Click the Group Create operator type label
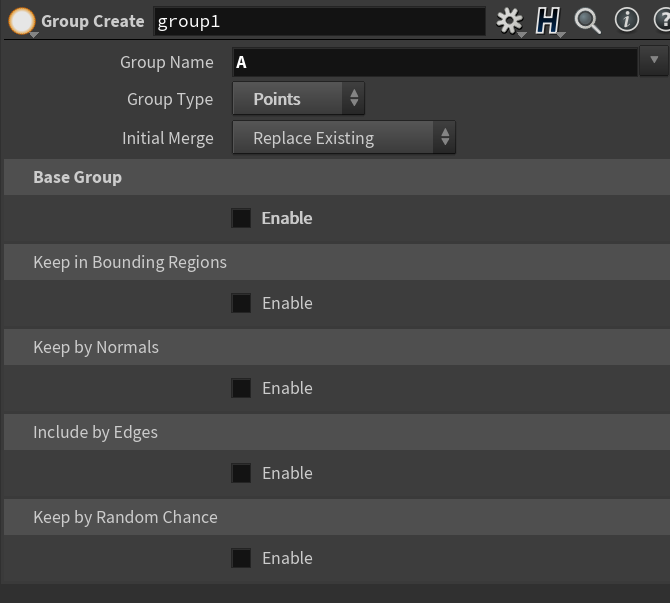Image resolution: width=670 pixels, height=603 pixels. point(93,21)
